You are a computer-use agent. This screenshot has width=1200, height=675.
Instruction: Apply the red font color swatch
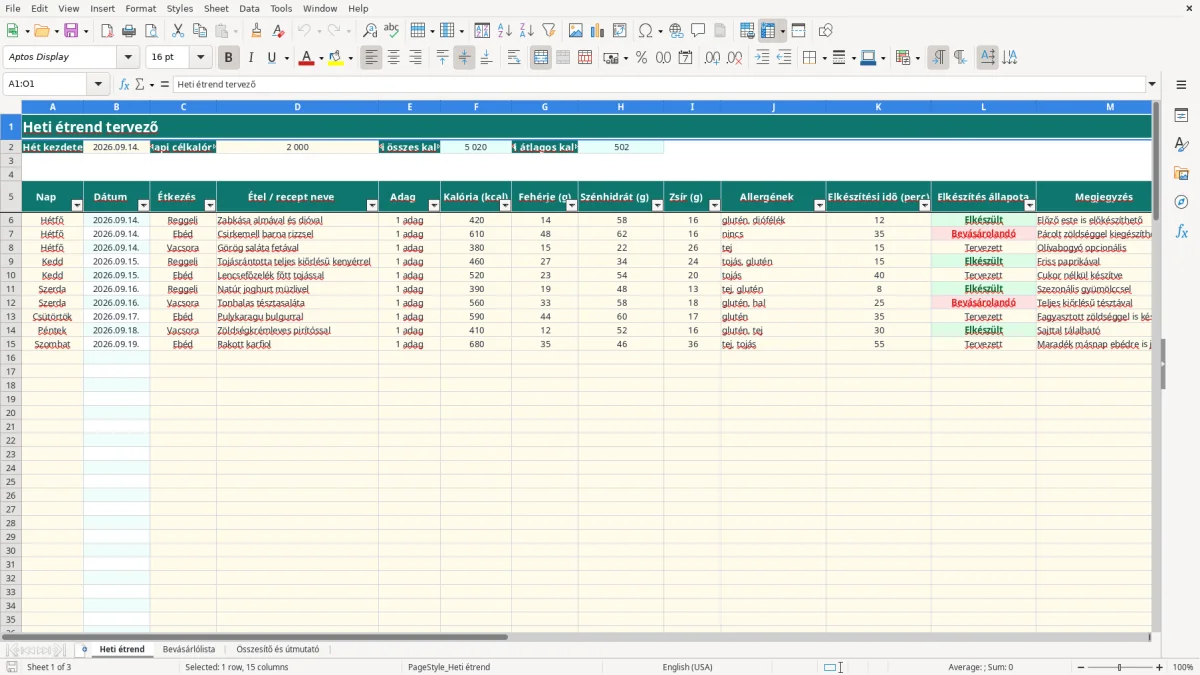click(x=306, y=58)
